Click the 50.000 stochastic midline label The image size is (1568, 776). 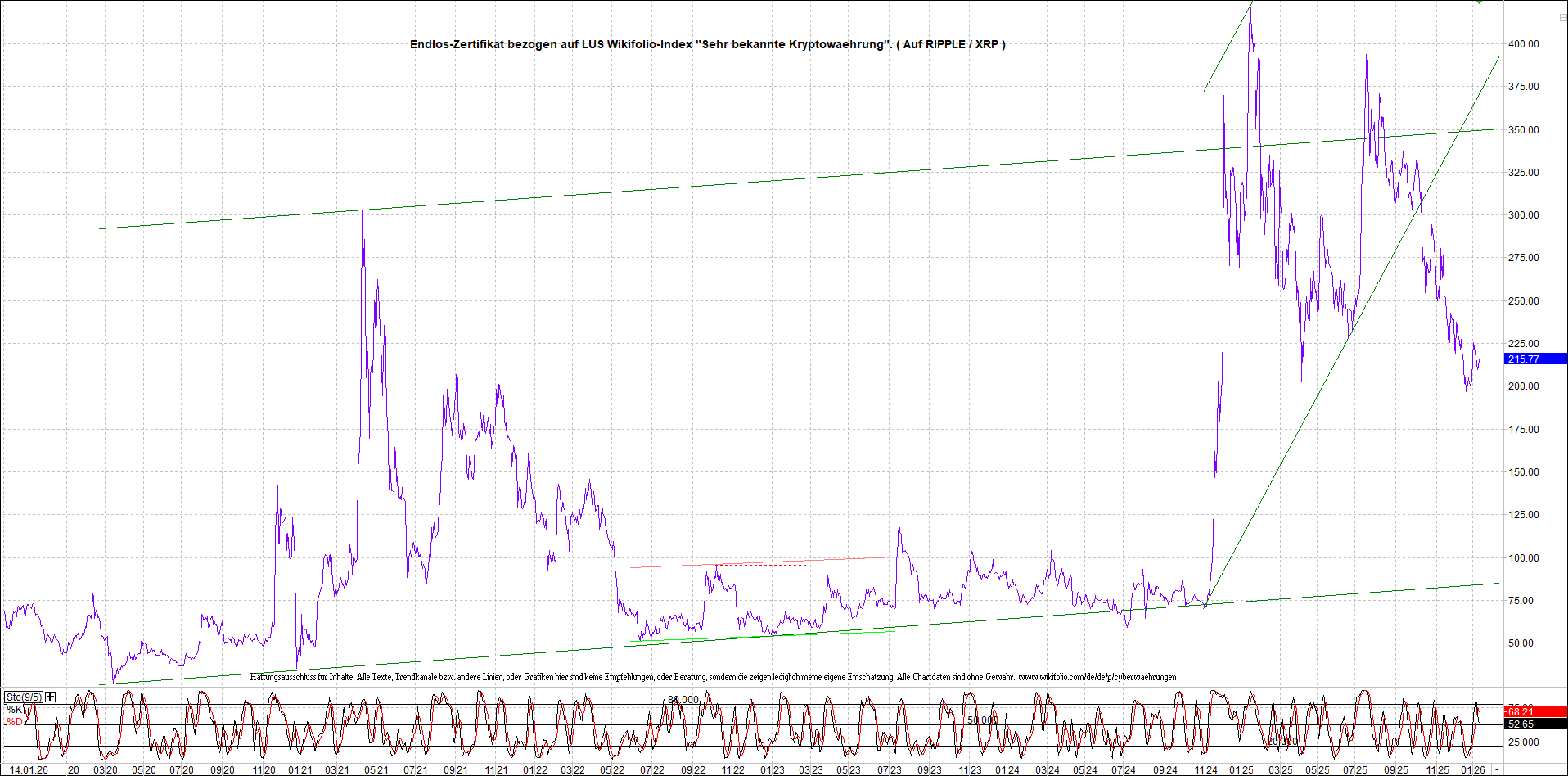[982, 720]
